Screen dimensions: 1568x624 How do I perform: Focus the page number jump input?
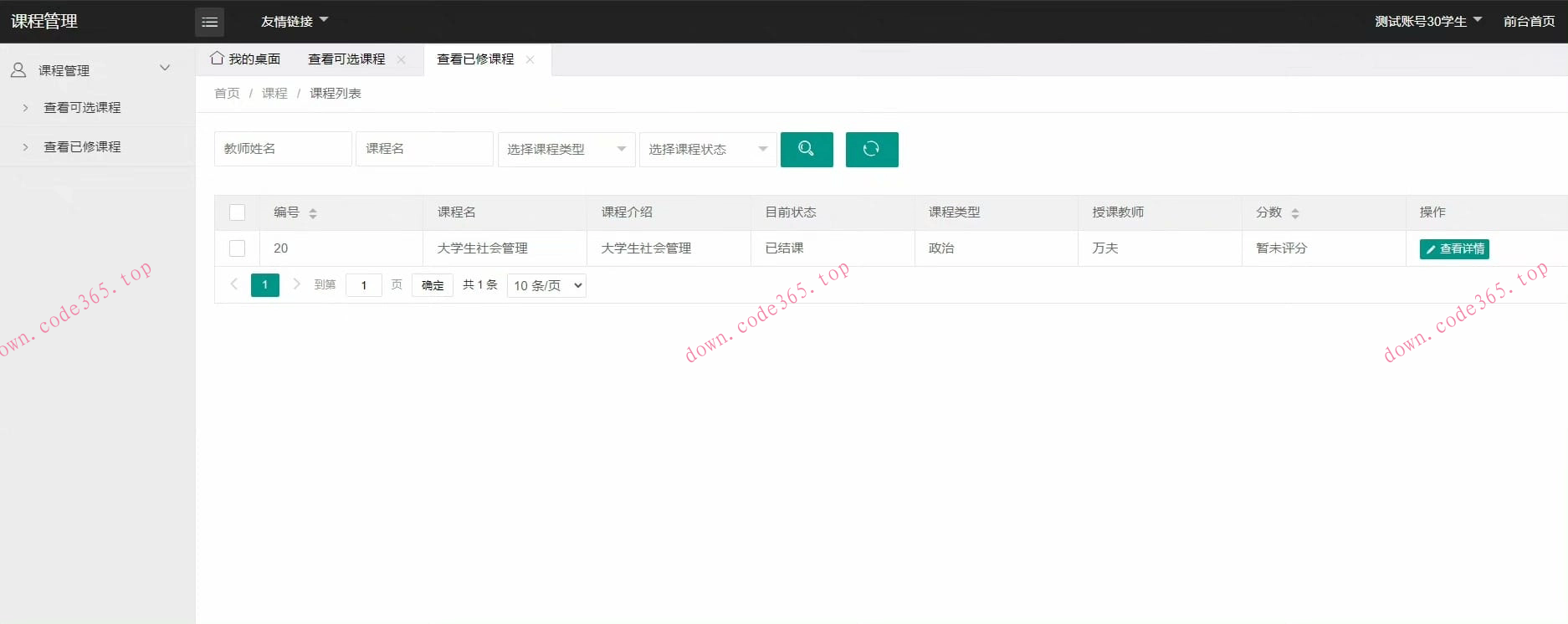click(x=364, y=285)
